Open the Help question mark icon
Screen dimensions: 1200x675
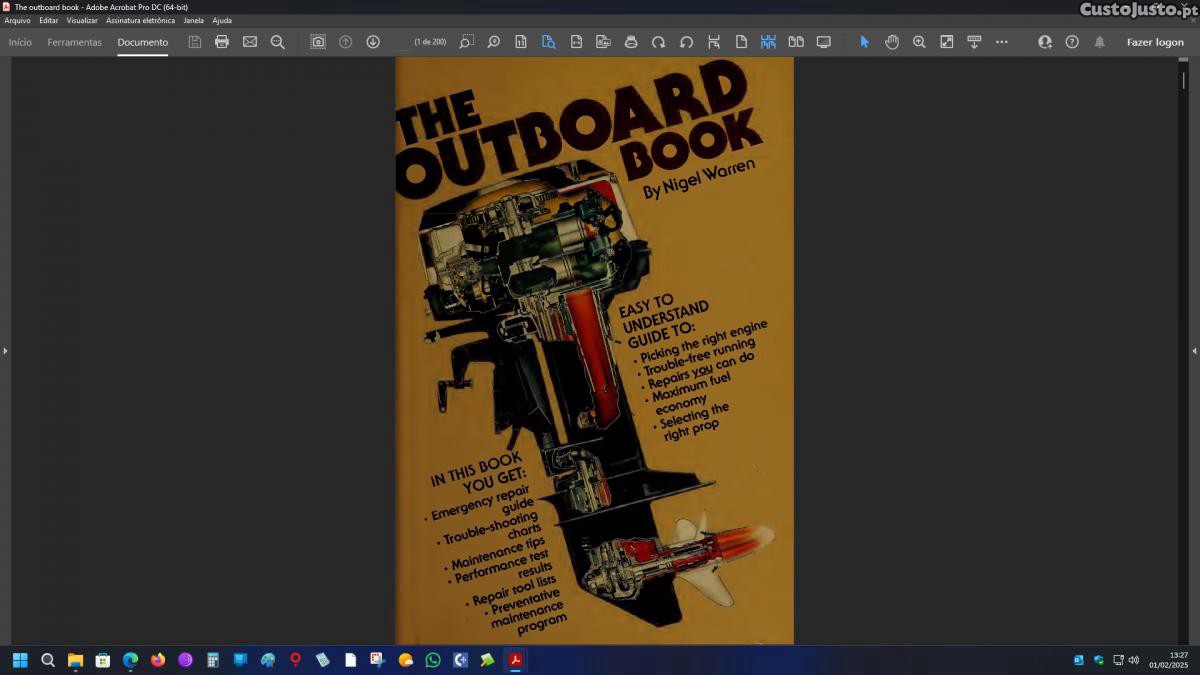click(1072, 42)
